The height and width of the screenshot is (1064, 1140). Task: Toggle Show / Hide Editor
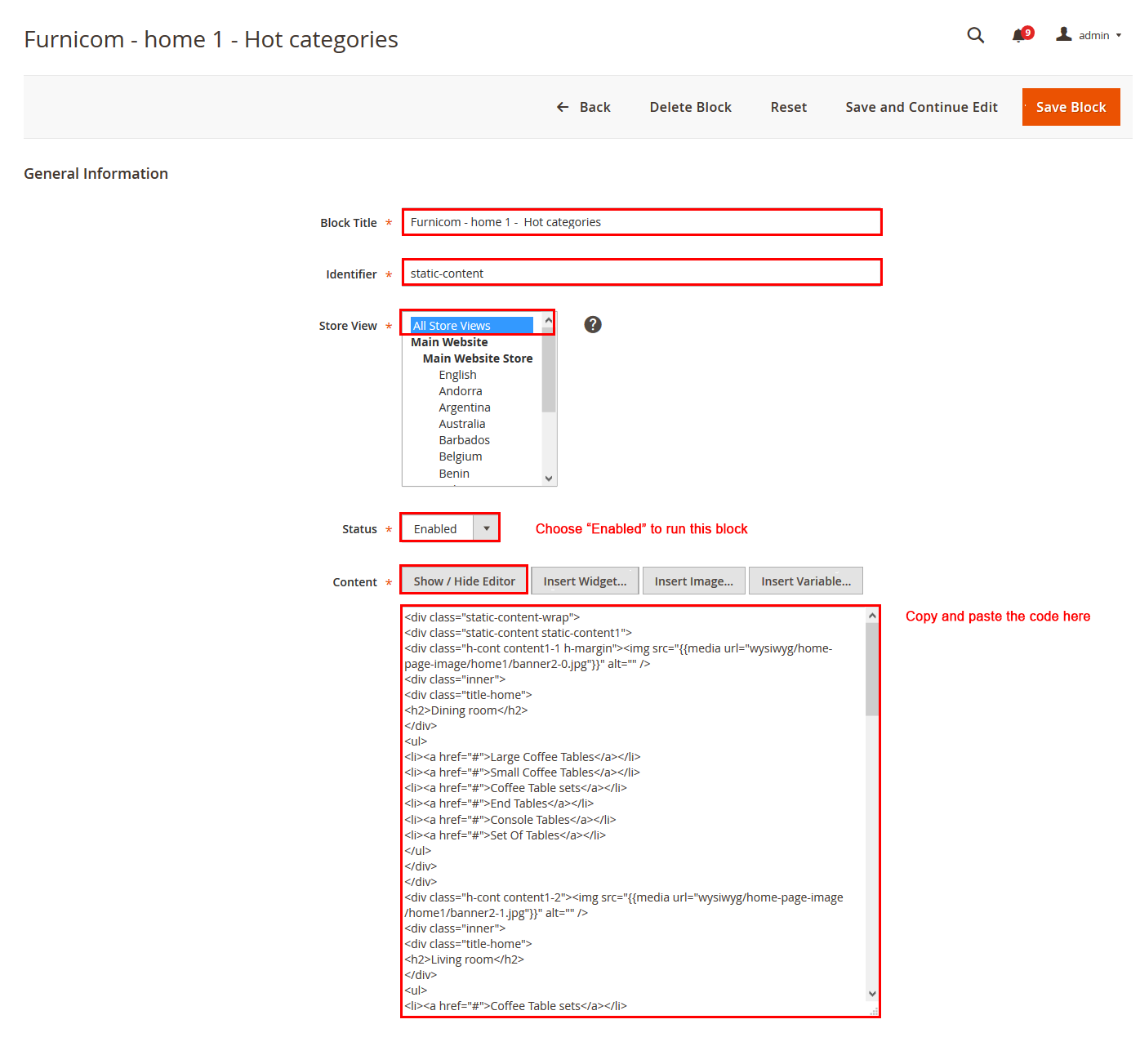tap(464, 581)
